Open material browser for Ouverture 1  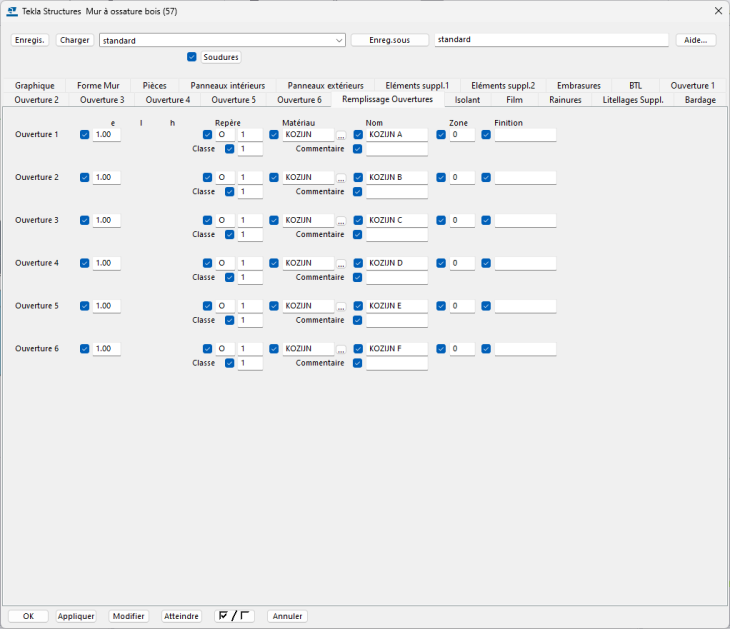pos(341,135)
